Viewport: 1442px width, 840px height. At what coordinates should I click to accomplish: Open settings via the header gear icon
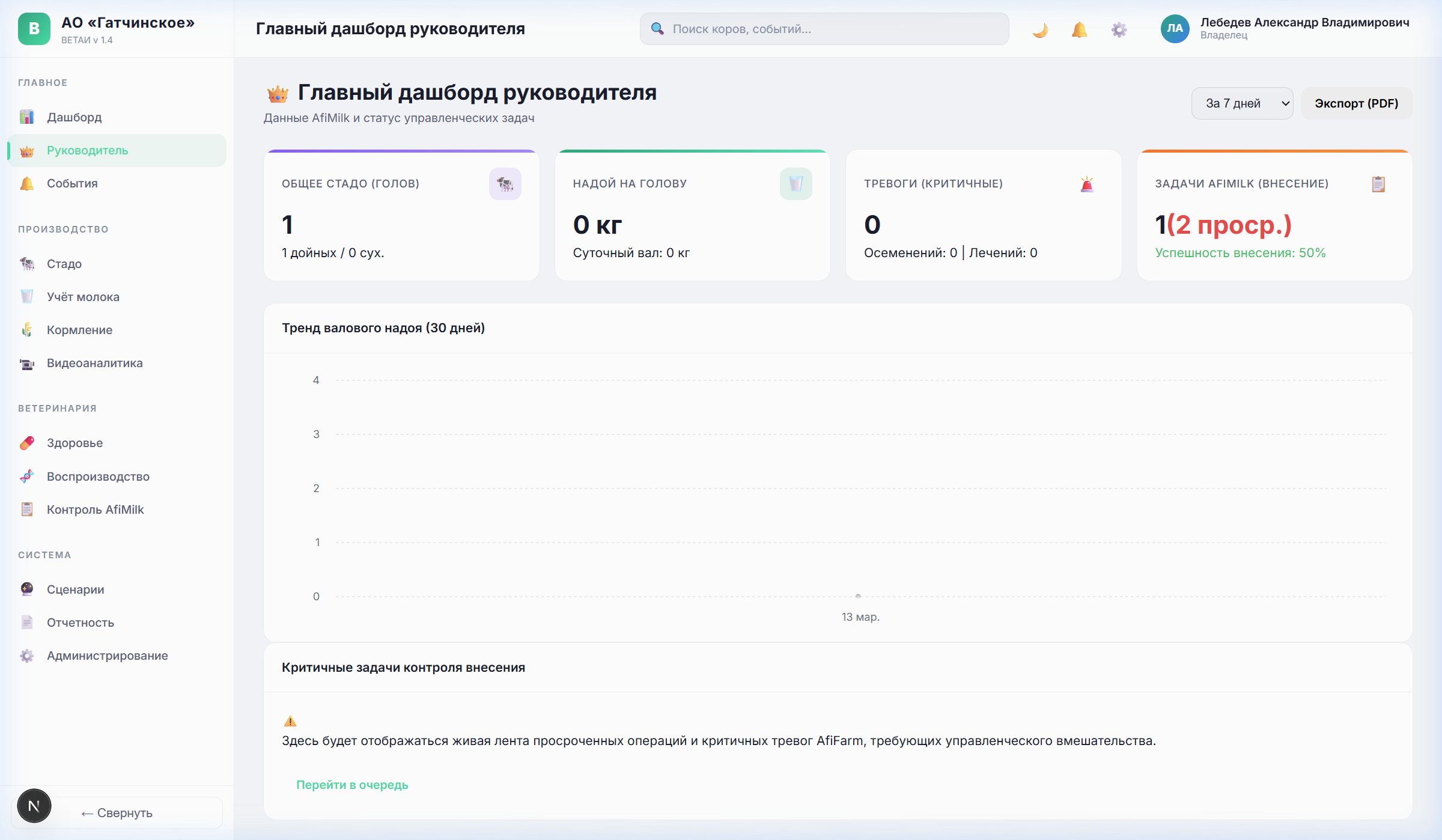coord(1119,29)
